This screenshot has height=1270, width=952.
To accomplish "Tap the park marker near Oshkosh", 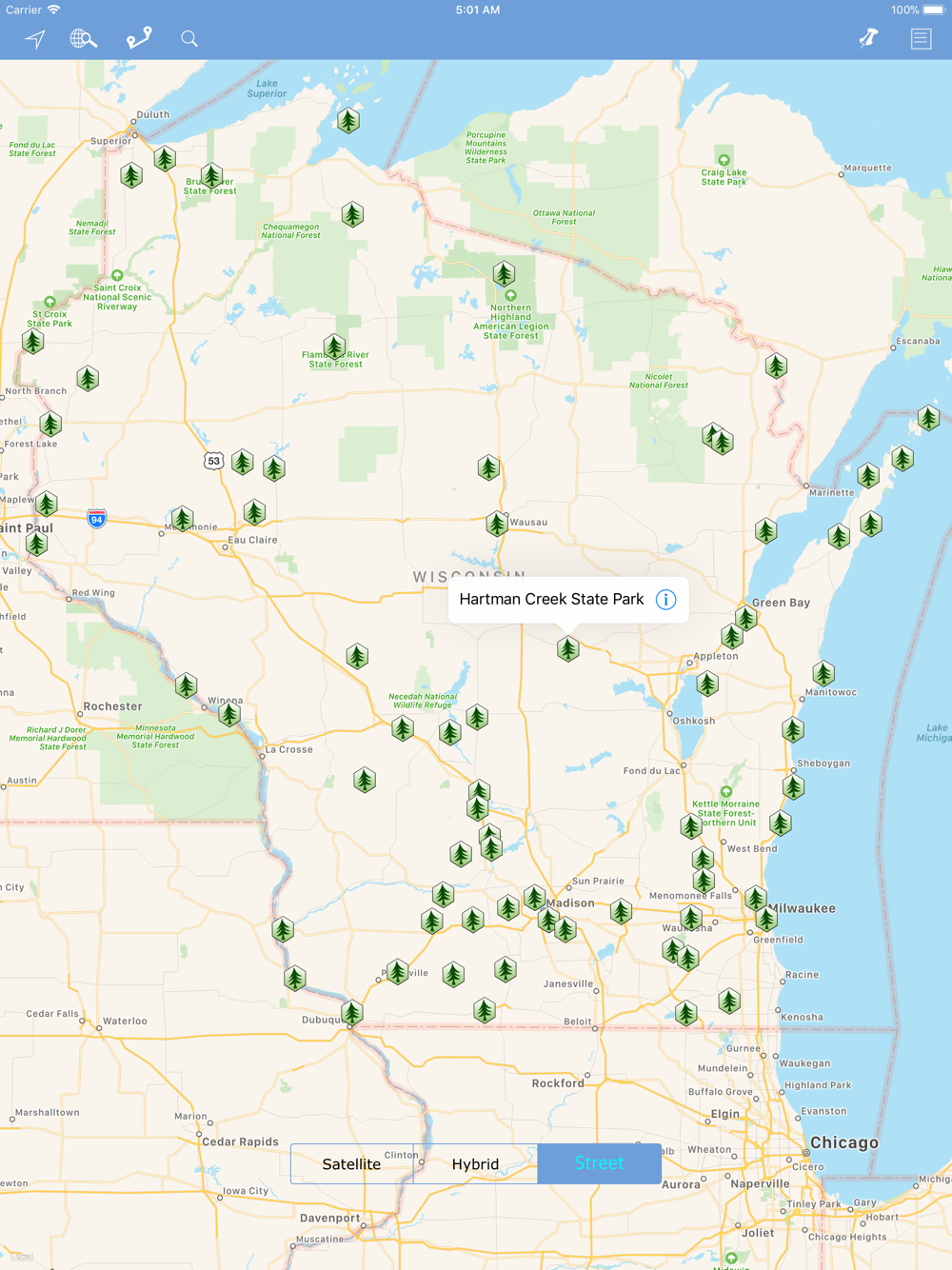I will (707, 683).
